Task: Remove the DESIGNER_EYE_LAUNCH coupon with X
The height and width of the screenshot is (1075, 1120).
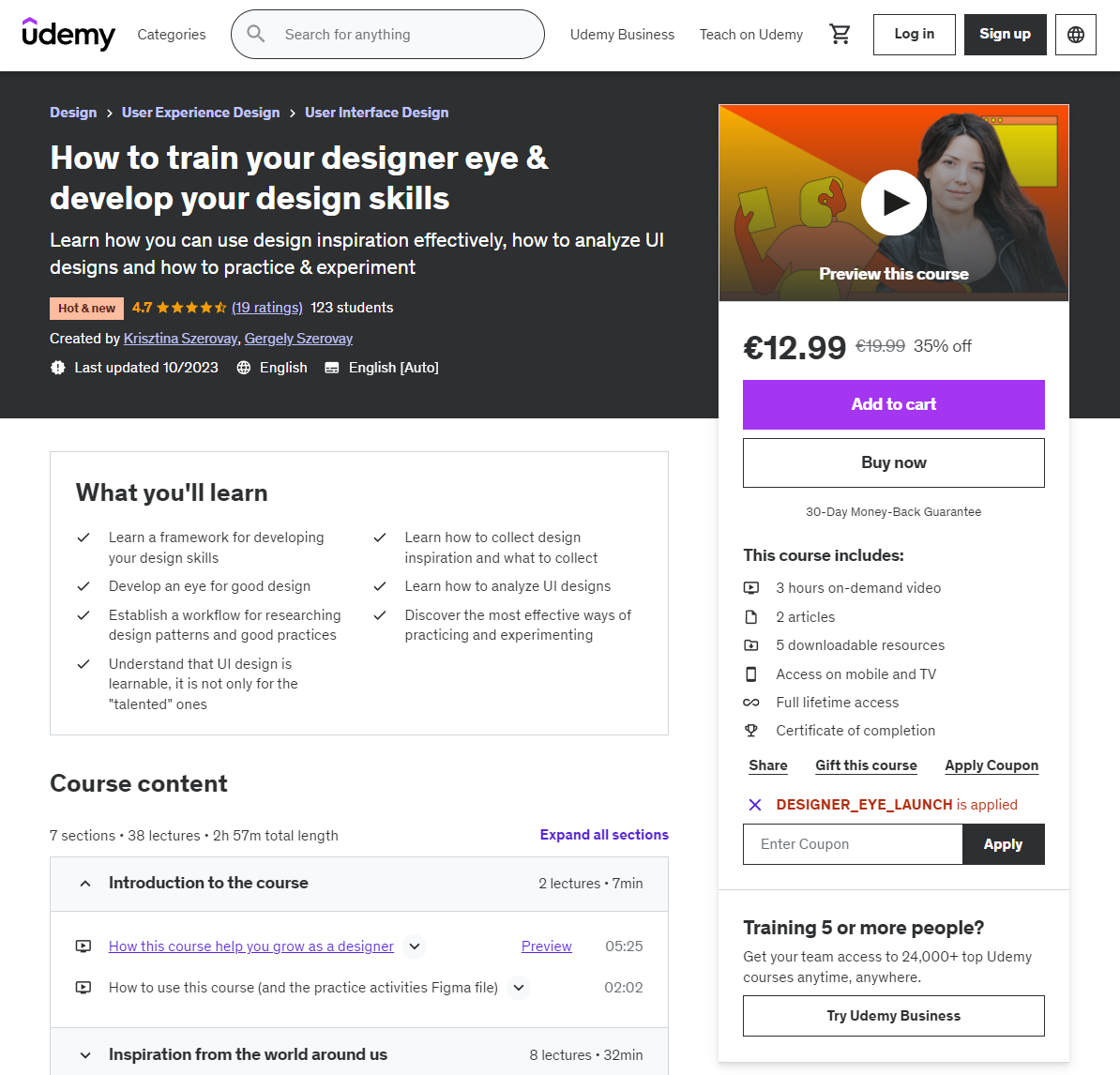Action: click(755, 805)
